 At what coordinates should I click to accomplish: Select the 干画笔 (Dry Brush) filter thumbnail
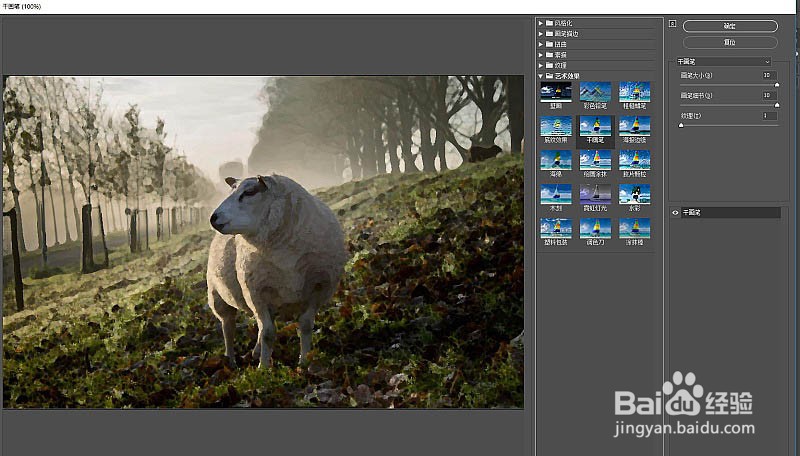coord(595,126)
